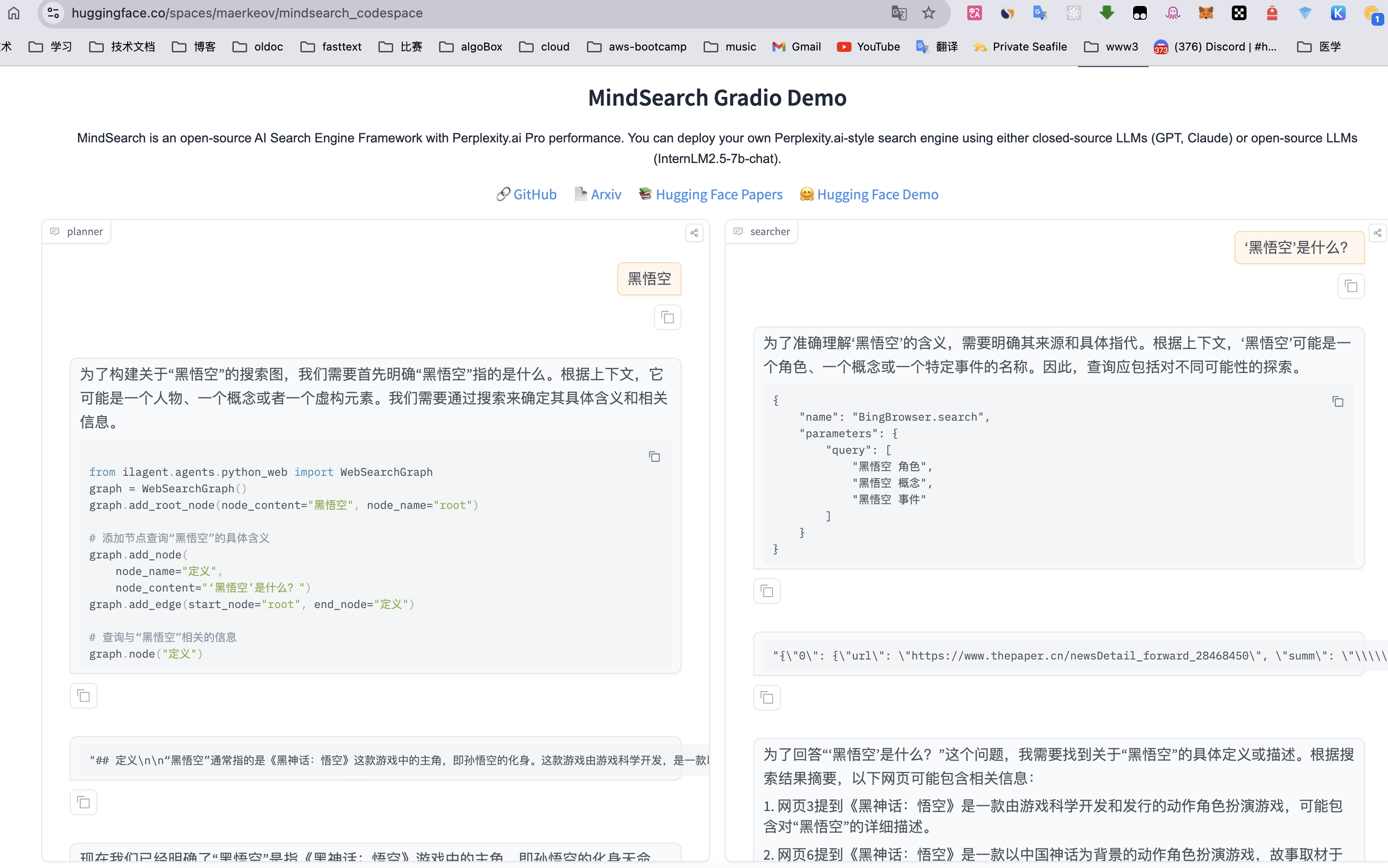Image resolution: width=1388 pixels, height=868 pixels.
Task: Click the searcher panel share icon
Action: (1378, 232)
